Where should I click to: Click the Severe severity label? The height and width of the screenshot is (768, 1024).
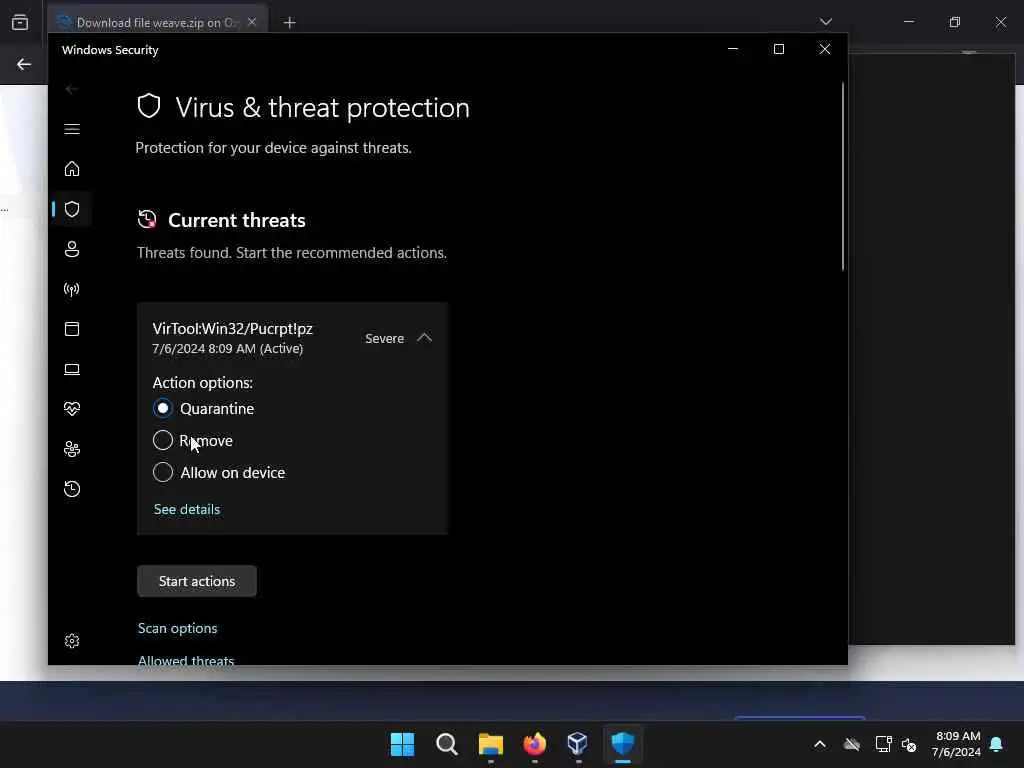coord(384,338)
